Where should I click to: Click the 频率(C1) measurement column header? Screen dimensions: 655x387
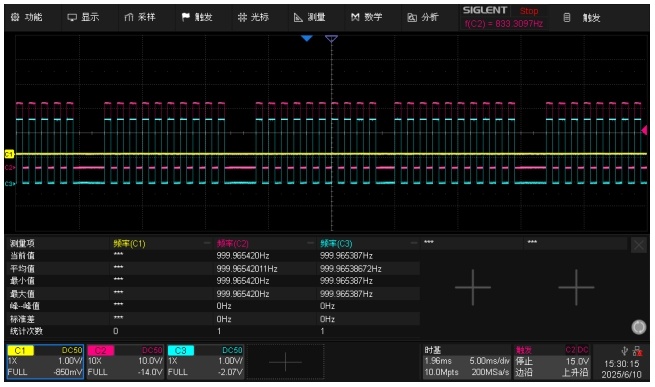tap(129, 243)
